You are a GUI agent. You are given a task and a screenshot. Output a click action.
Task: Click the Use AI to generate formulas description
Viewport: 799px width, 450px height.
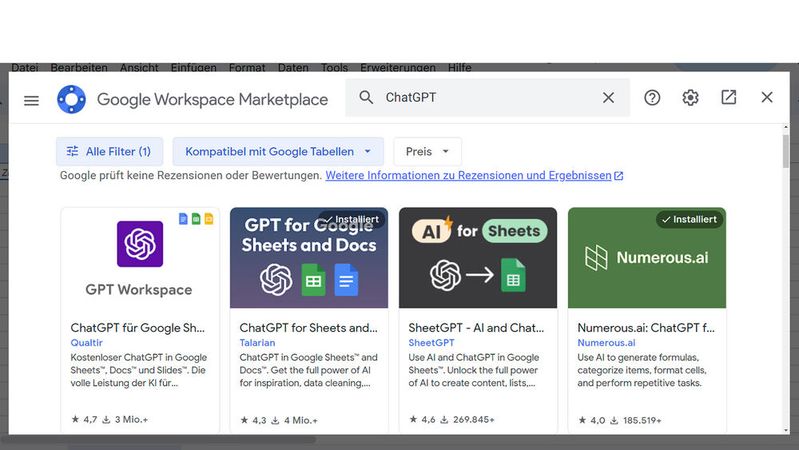click(x=642, y=370)
